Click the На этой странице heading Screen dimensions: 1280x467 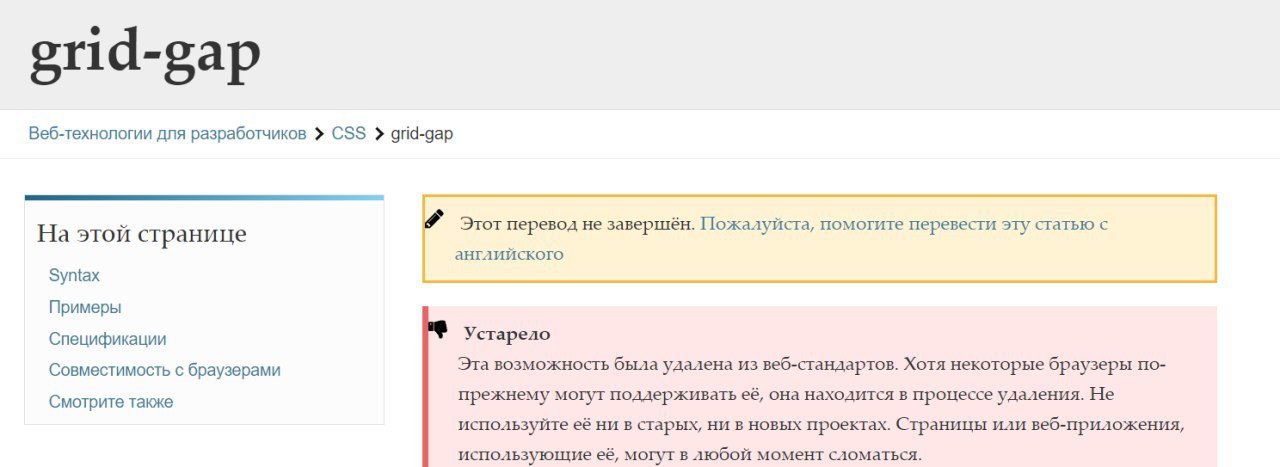(x=142, y=234)
